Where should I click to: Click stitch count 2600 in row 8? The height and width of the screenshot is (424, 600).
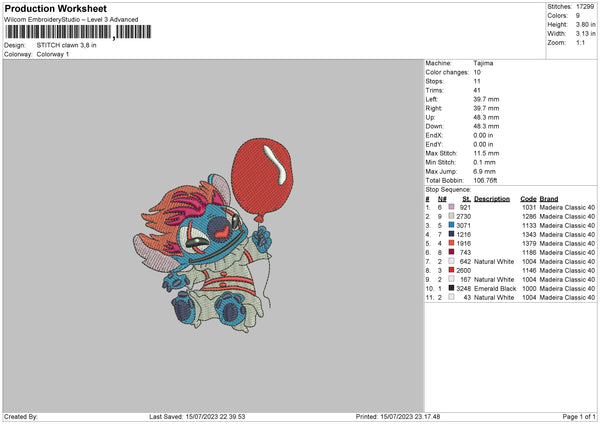(x=463, y=270)
